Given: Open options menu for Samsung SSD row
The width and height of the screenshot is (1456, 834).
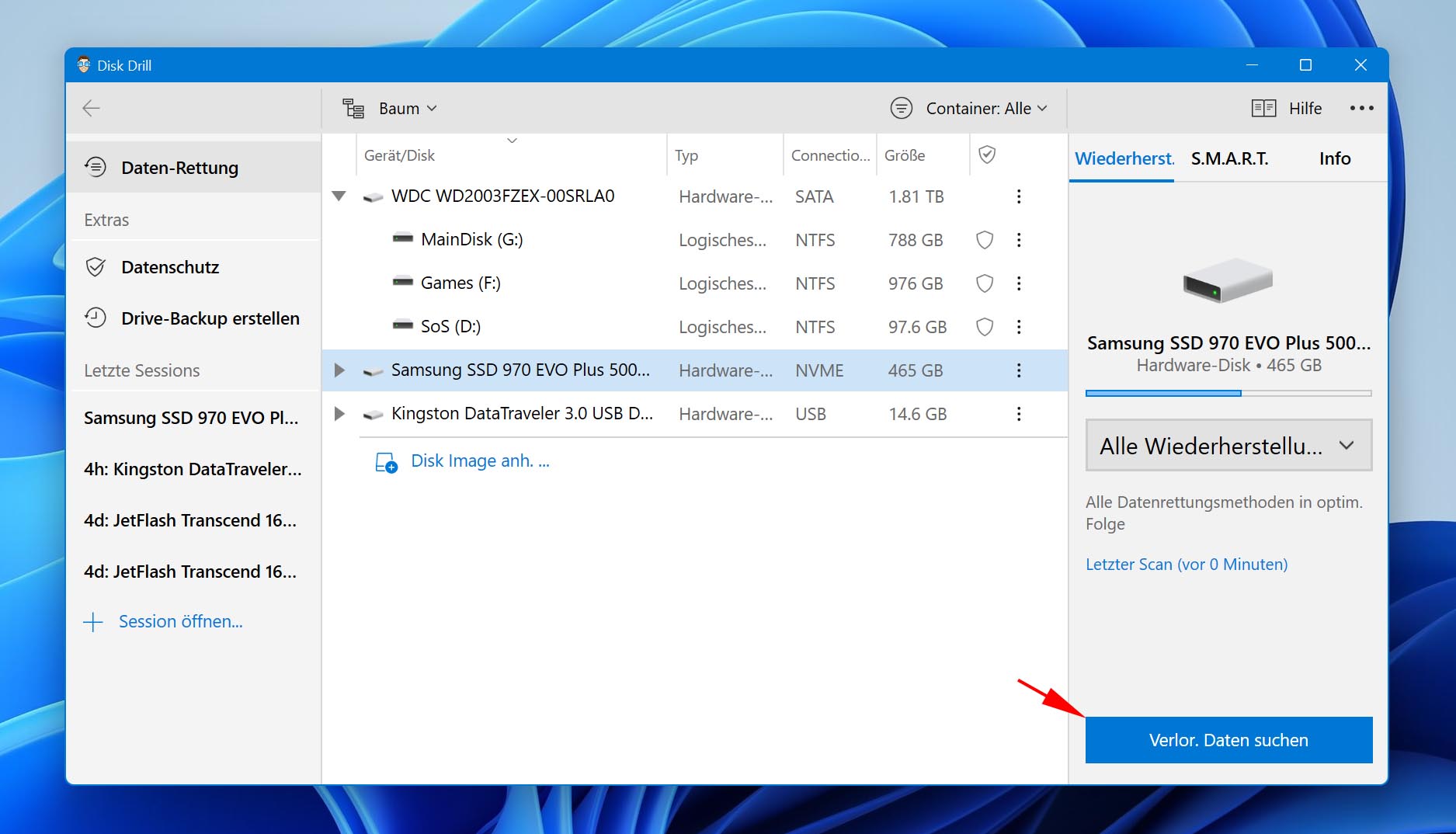Looking at the screenshot, I should 1019,370.
